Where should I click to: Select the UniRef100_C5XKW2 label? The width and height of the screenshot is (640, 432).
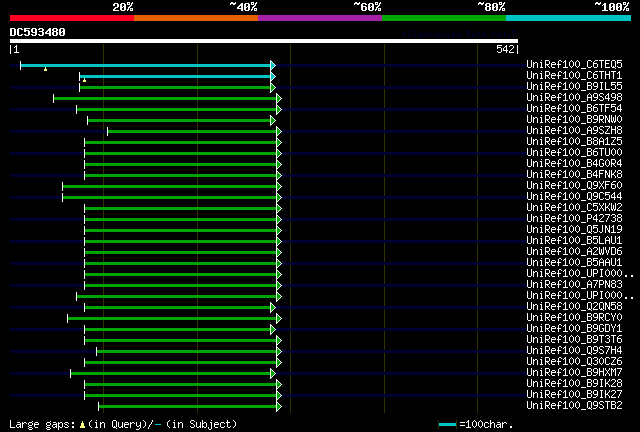[574, 208]
